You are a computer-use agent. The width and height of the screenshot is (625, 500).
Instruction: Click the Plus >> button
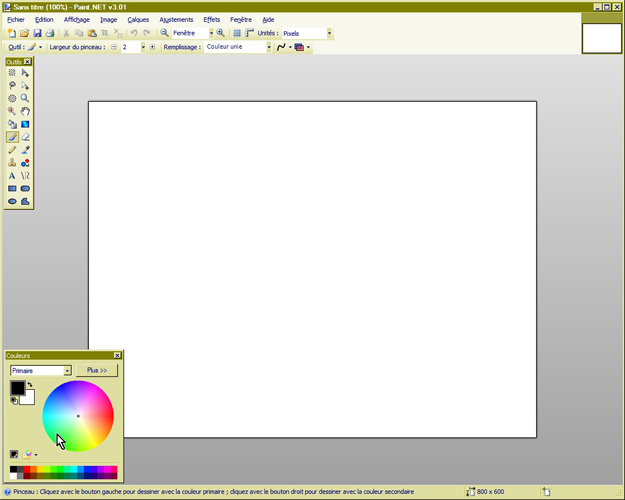[97, 370]
